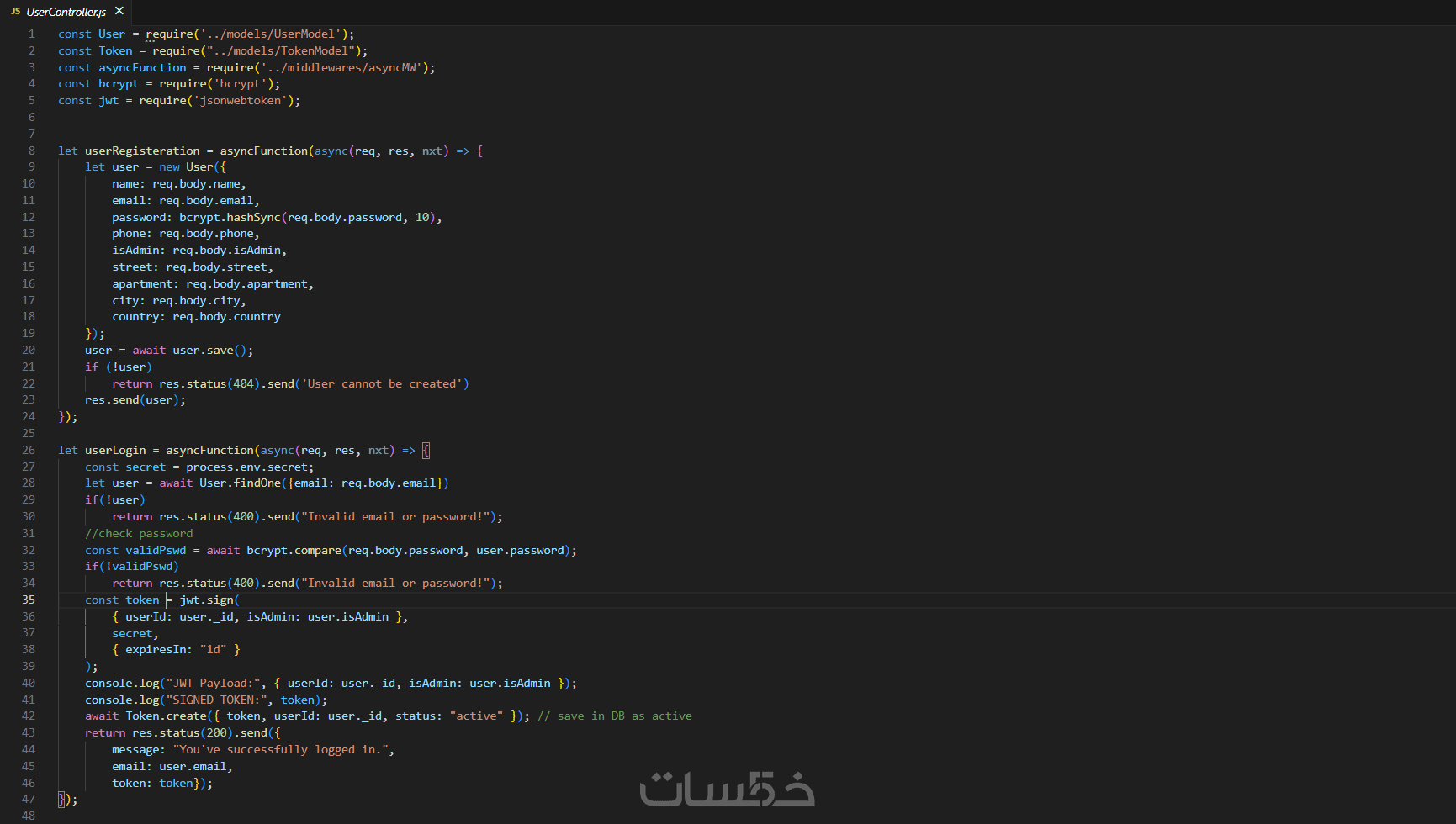Click the 'User.findOne' call
The width and height of the screenshot is (1456, 824).
(x=240, y=483)
